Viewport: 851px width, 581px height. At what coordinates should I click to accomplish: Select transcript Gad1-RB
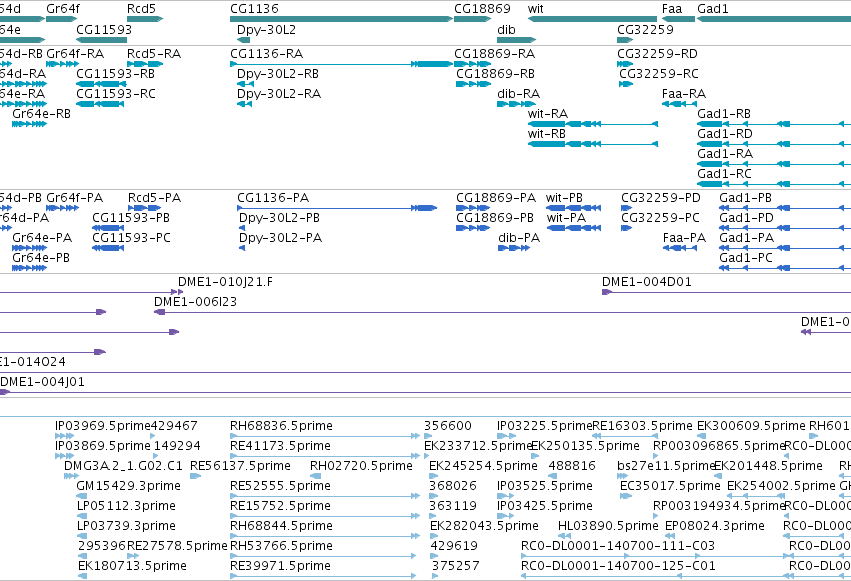point(774,124)
